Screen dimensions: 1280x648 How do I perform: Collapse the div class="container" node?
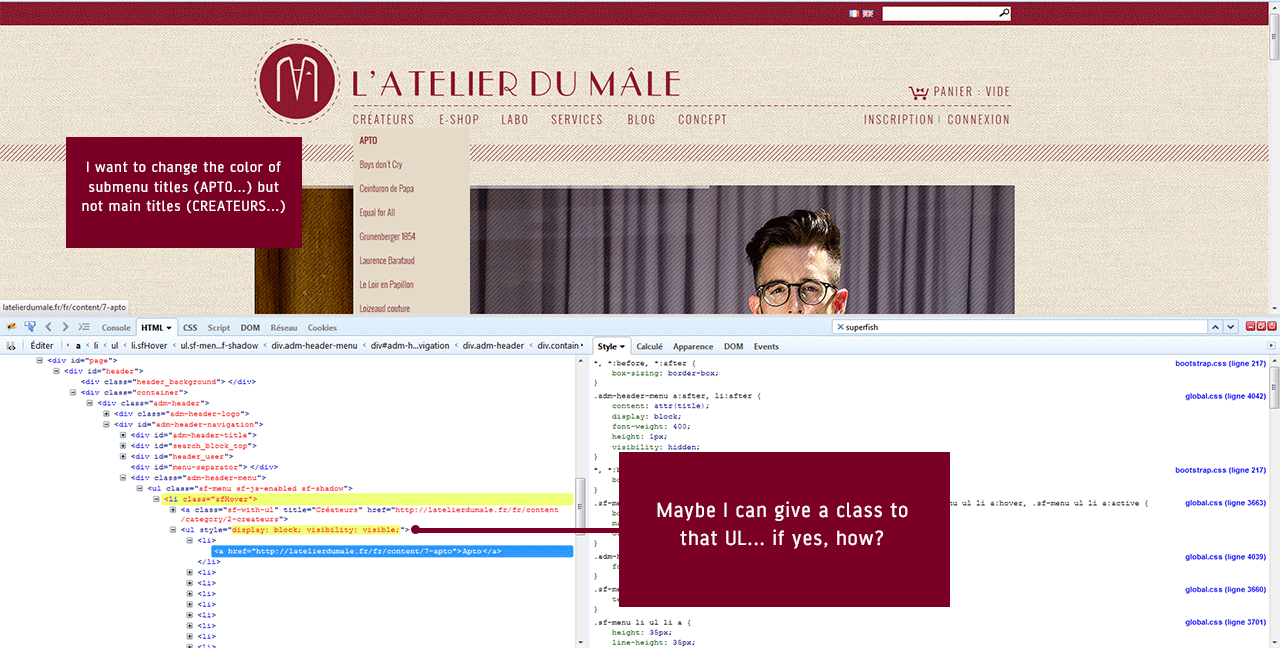click(72, 392)
